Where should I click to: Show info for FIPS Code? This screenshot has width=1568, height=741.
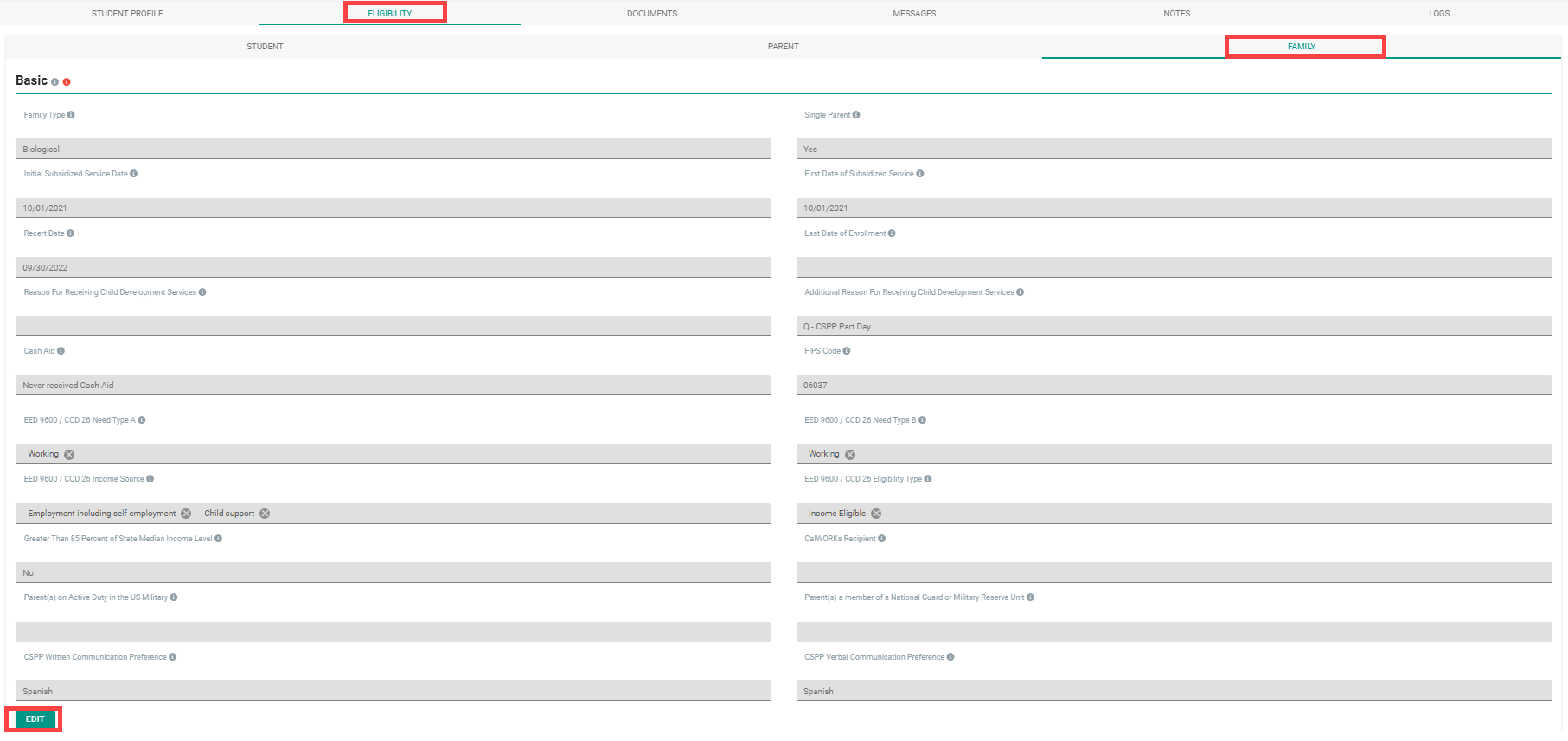[847, 351]
